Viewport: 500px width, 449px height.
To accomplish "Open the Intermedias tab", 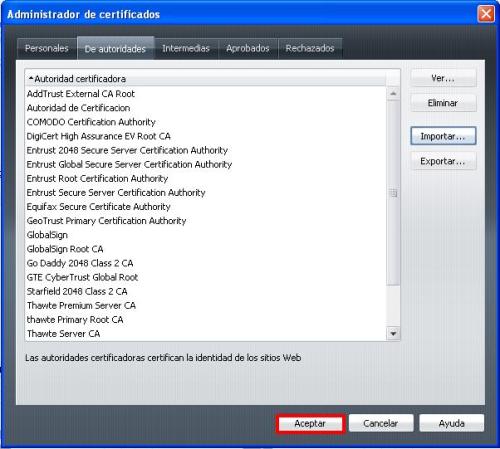I will pyautogui.click(x=186, y=49).
